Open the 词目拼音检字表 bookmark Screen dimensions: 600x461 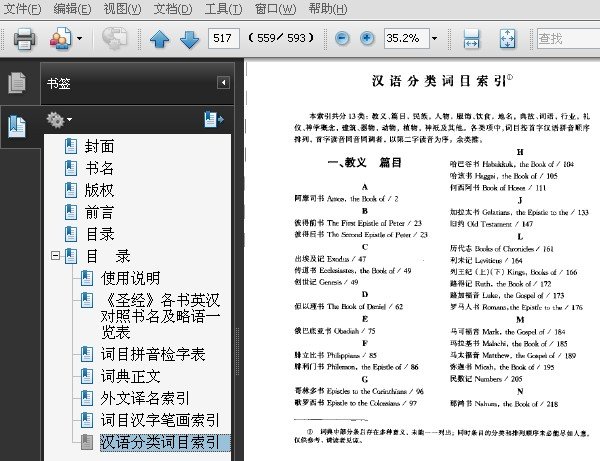click(x=153, y=354)
